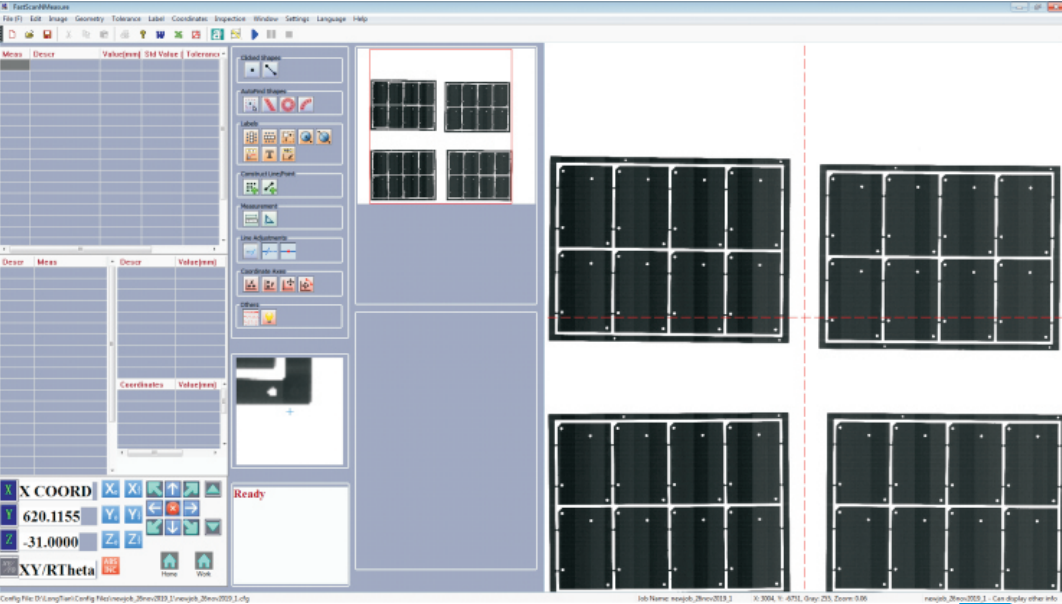Click the Coordinates column header
Screen dimensions: 1062x604
tap(142, 385)
